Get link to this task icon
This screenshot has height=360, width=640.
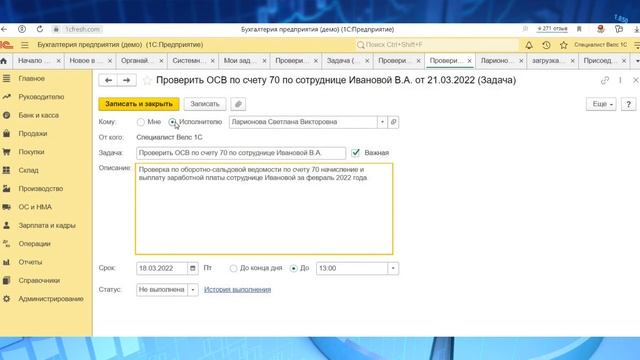pyautogui.click(x=605, y=80)
